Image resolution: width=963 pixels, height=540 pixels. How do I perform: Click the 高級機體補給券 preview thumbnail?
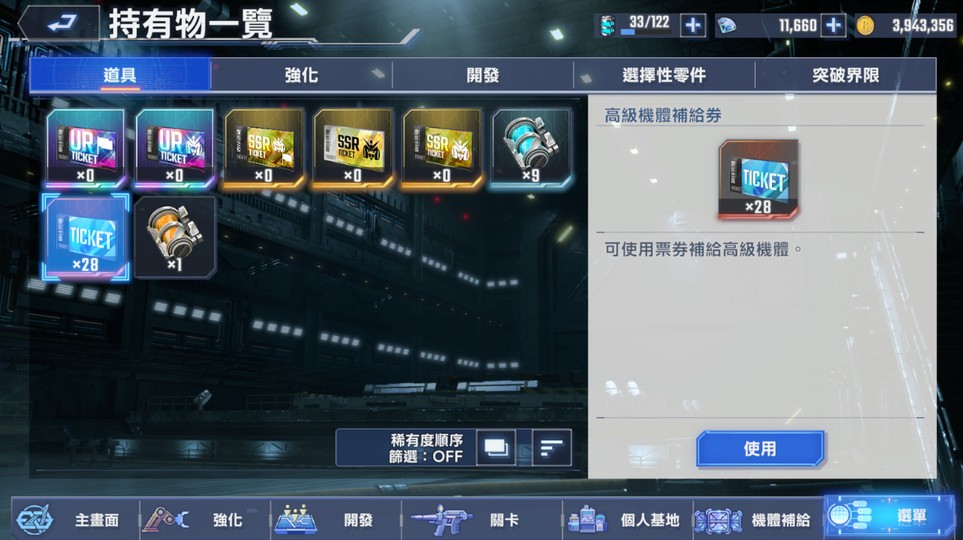759,179
